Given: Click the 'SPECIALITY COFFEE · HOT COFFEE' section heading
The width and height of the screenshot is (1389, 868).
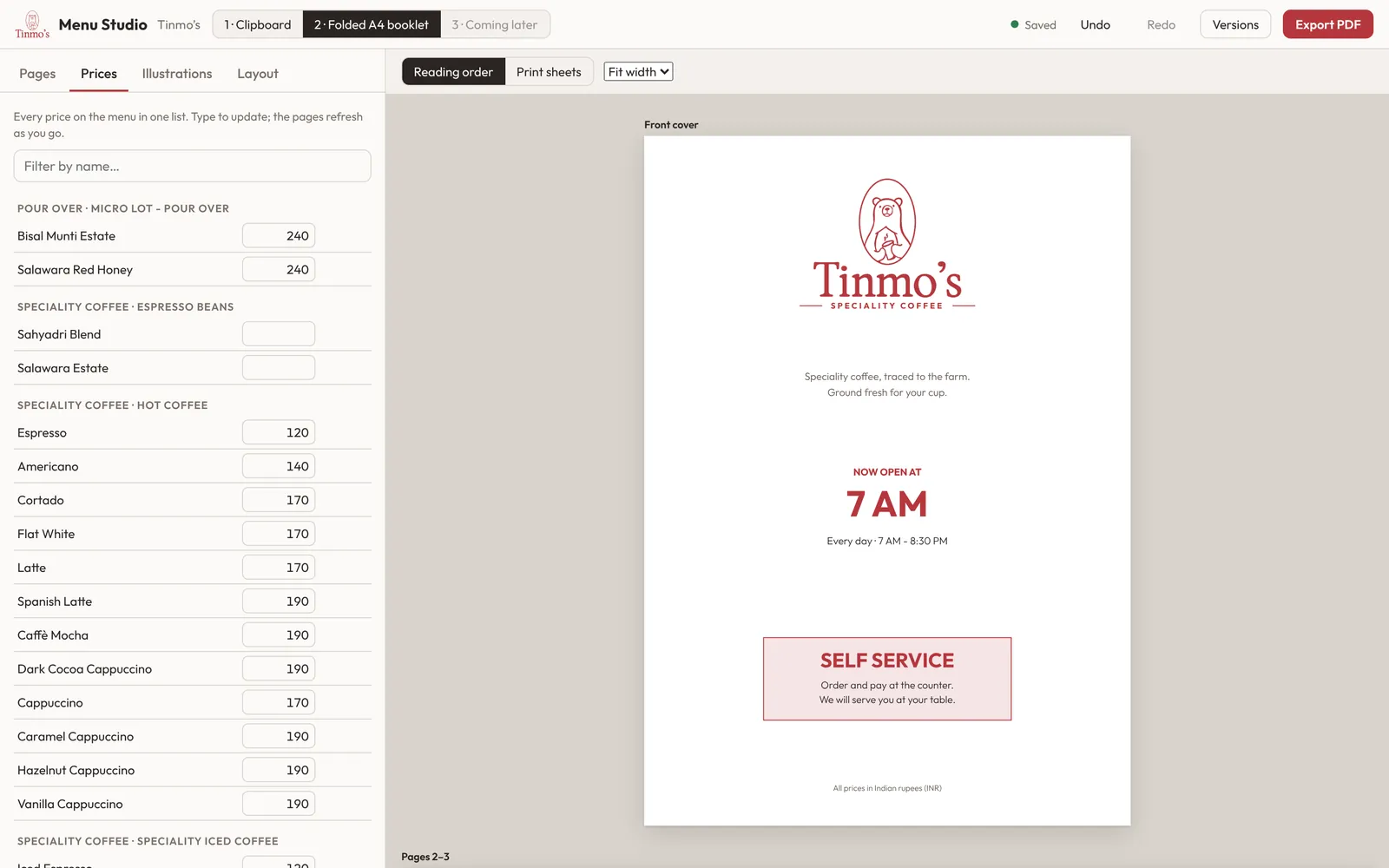Looking at the screenshot, I should click(113, 405).
